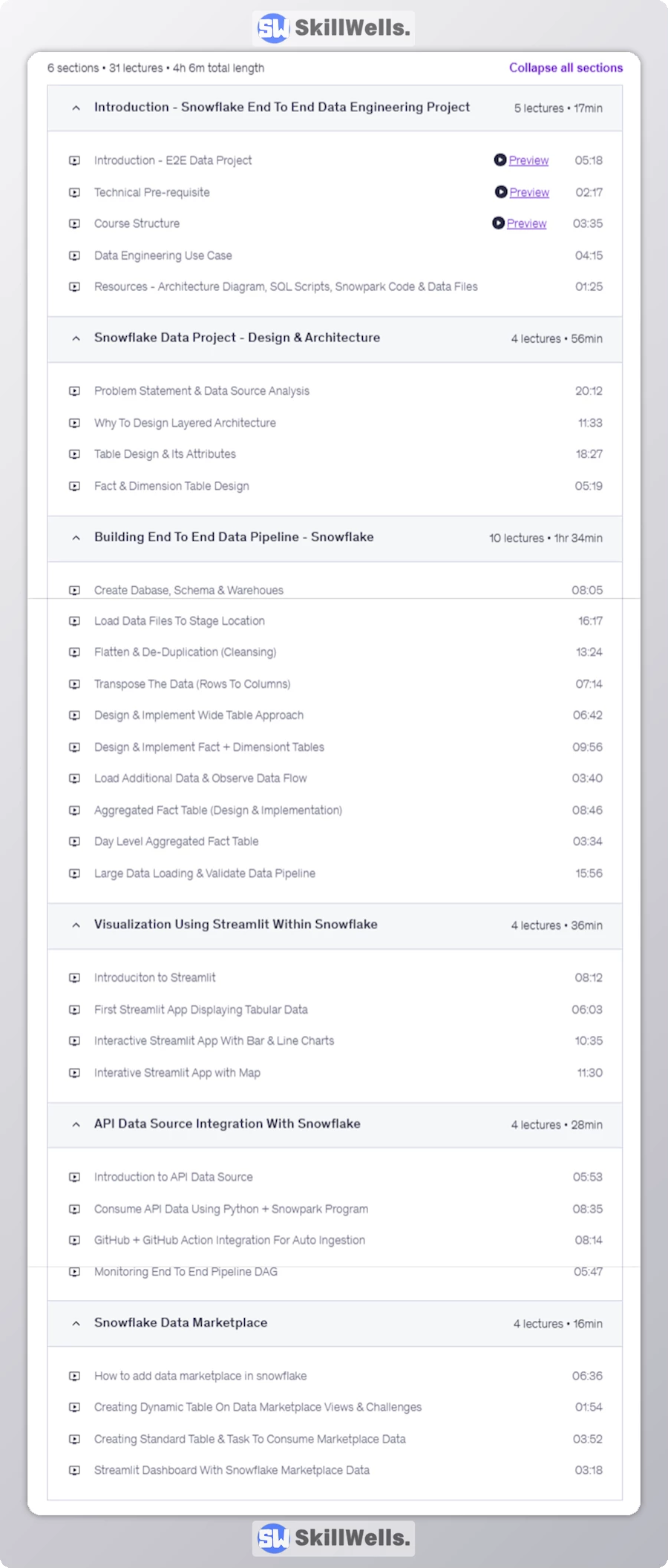Select lecture Creating Dynamic Table On Data Marketplace Views
The image size is (668, 1568).
pyautogui.click(x=258, y=1407)
